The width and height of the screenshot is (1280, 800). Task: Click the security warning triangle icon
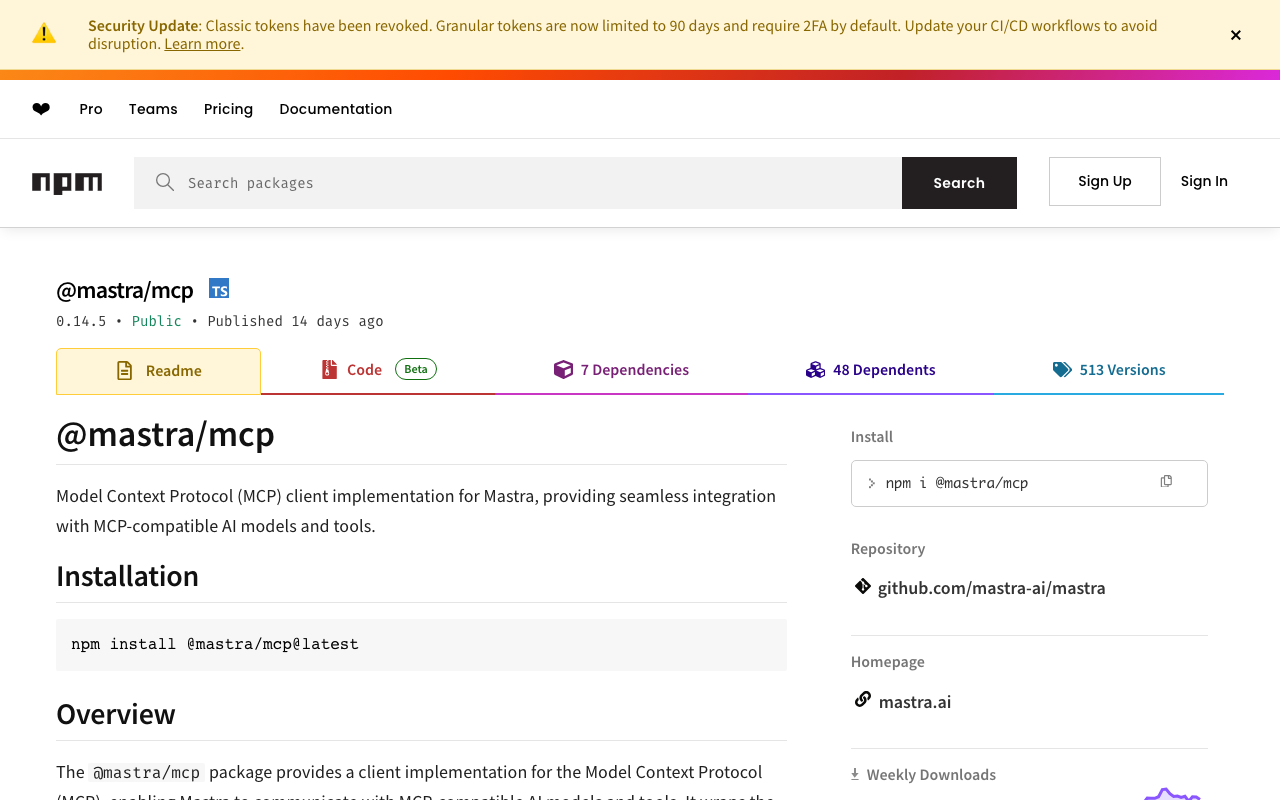click(x=44, y=34)
